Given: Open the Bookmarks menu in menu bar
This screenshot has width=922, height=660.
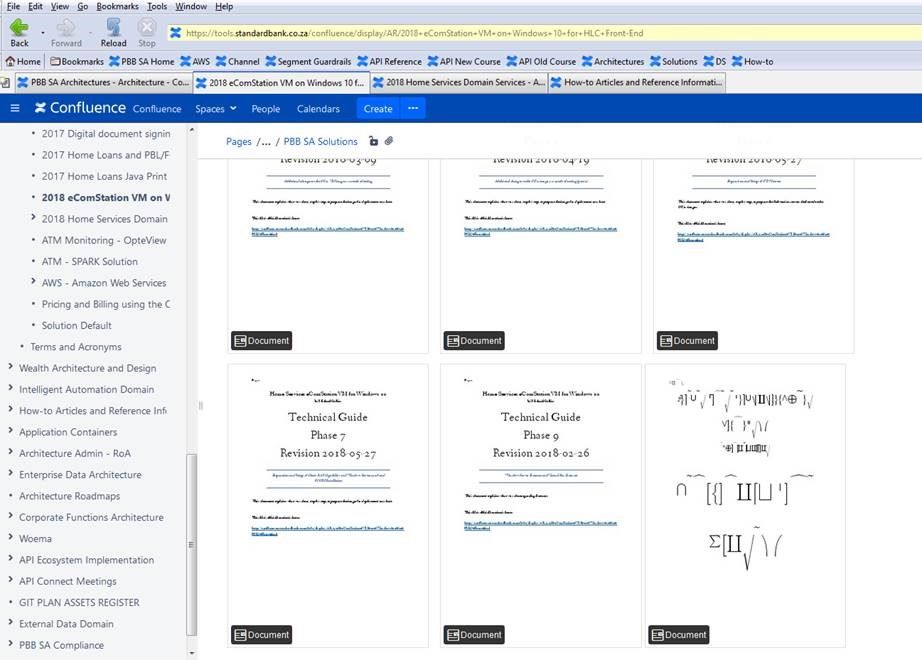Looking at the screenshot, I should tap(118, 6).
